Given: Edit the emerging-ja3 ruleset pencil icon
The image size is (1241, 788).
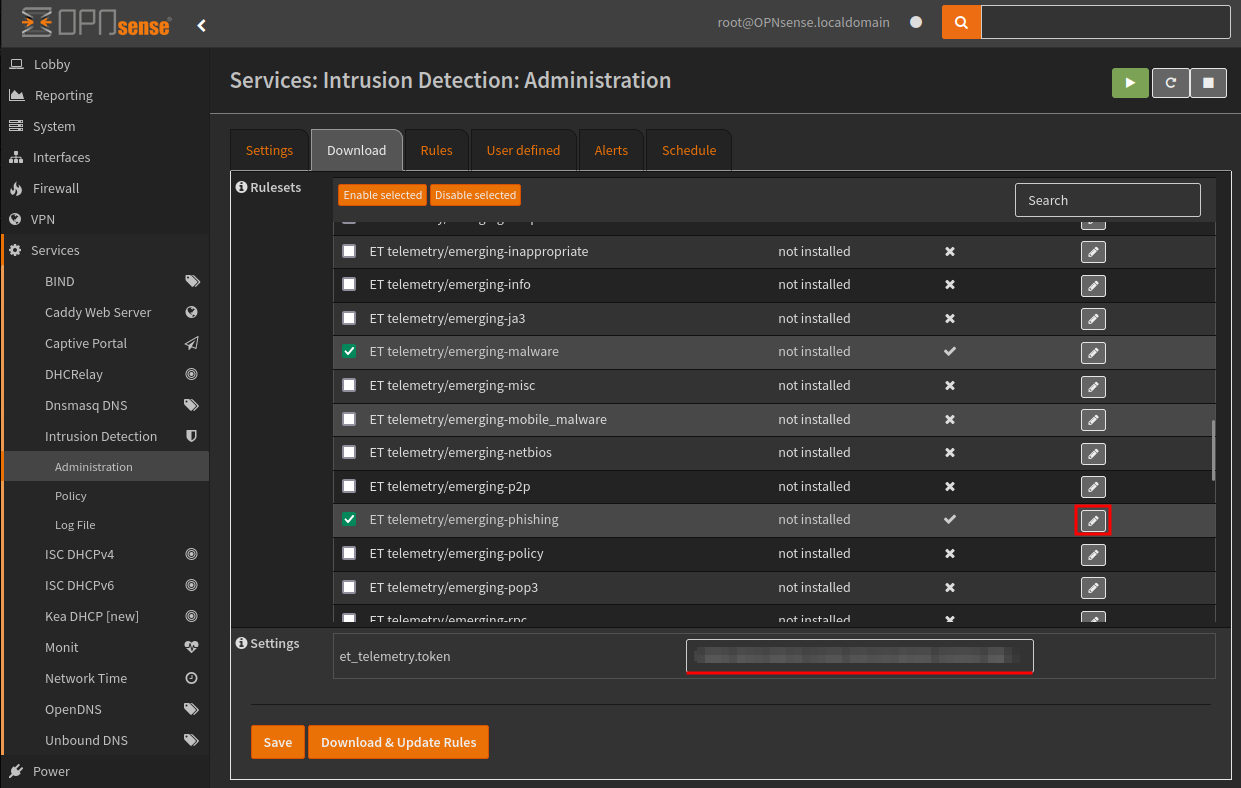Looking at the screenshot, I should click(x=1093, y=320).
